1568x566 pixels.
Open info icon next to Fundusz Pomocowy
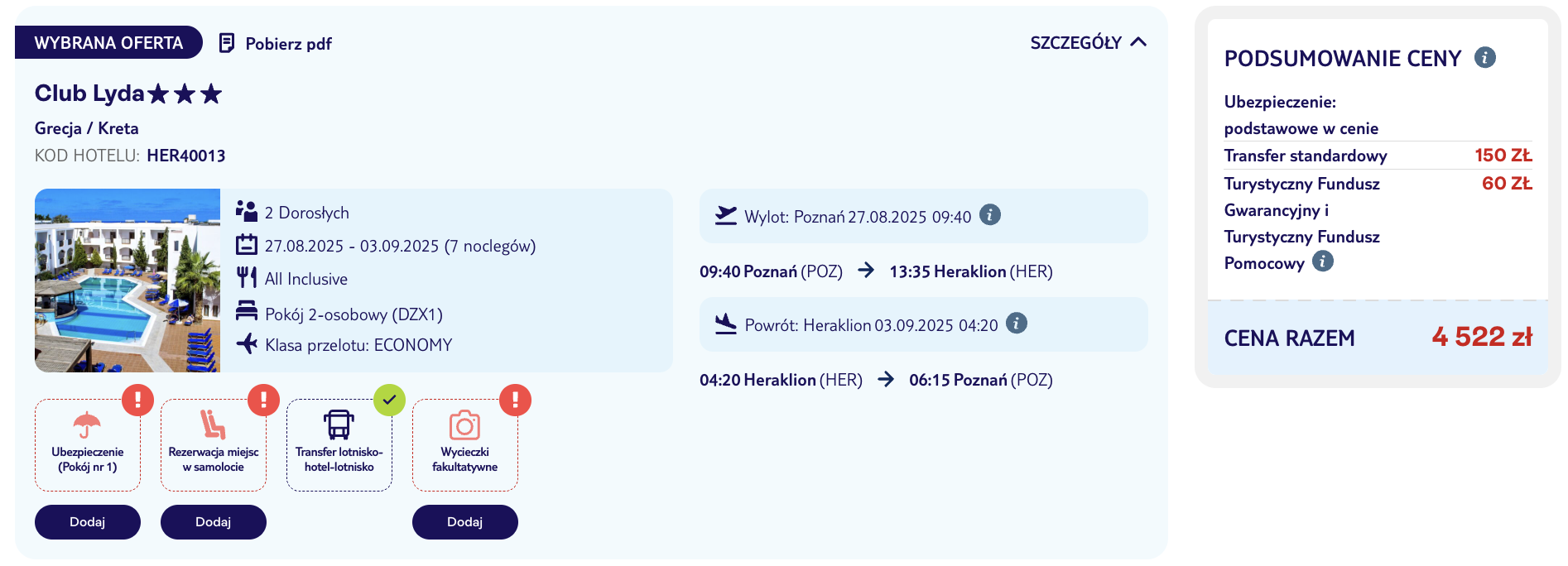pyautogui.click(x=1323, y=261)
